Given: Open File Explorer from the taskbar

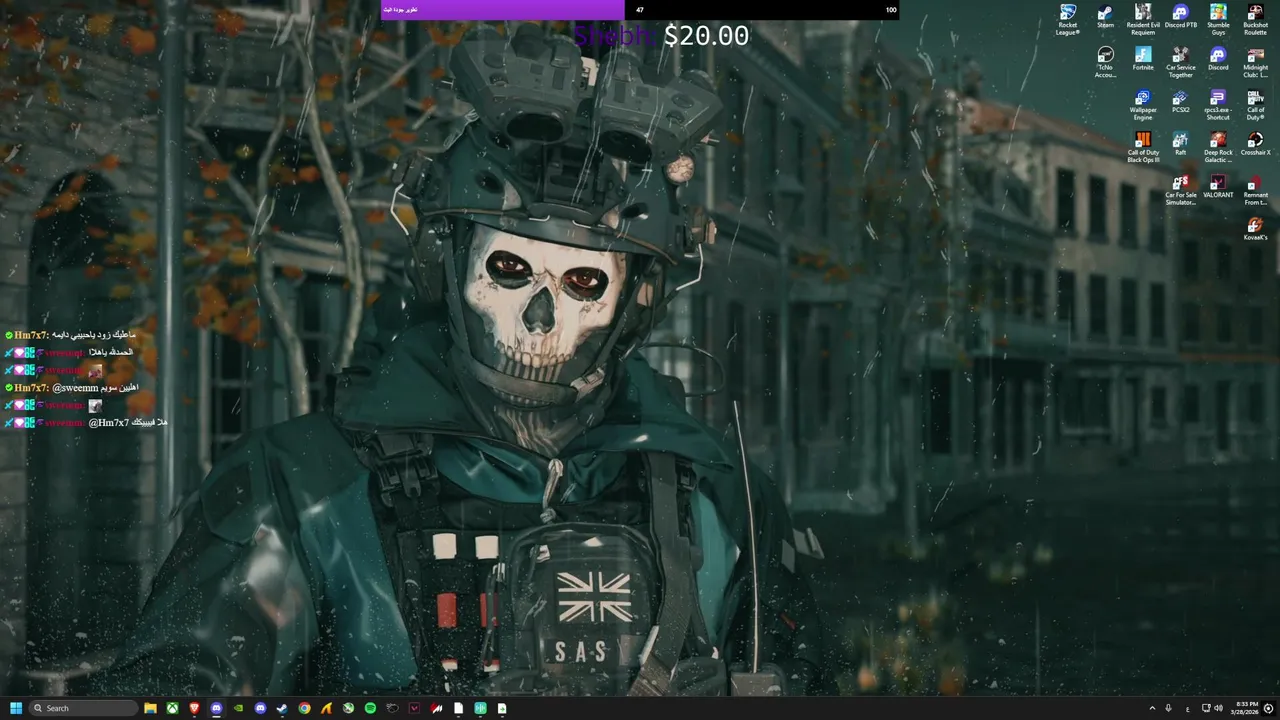Looking at the screenshot, I should (x=150, y=708).
